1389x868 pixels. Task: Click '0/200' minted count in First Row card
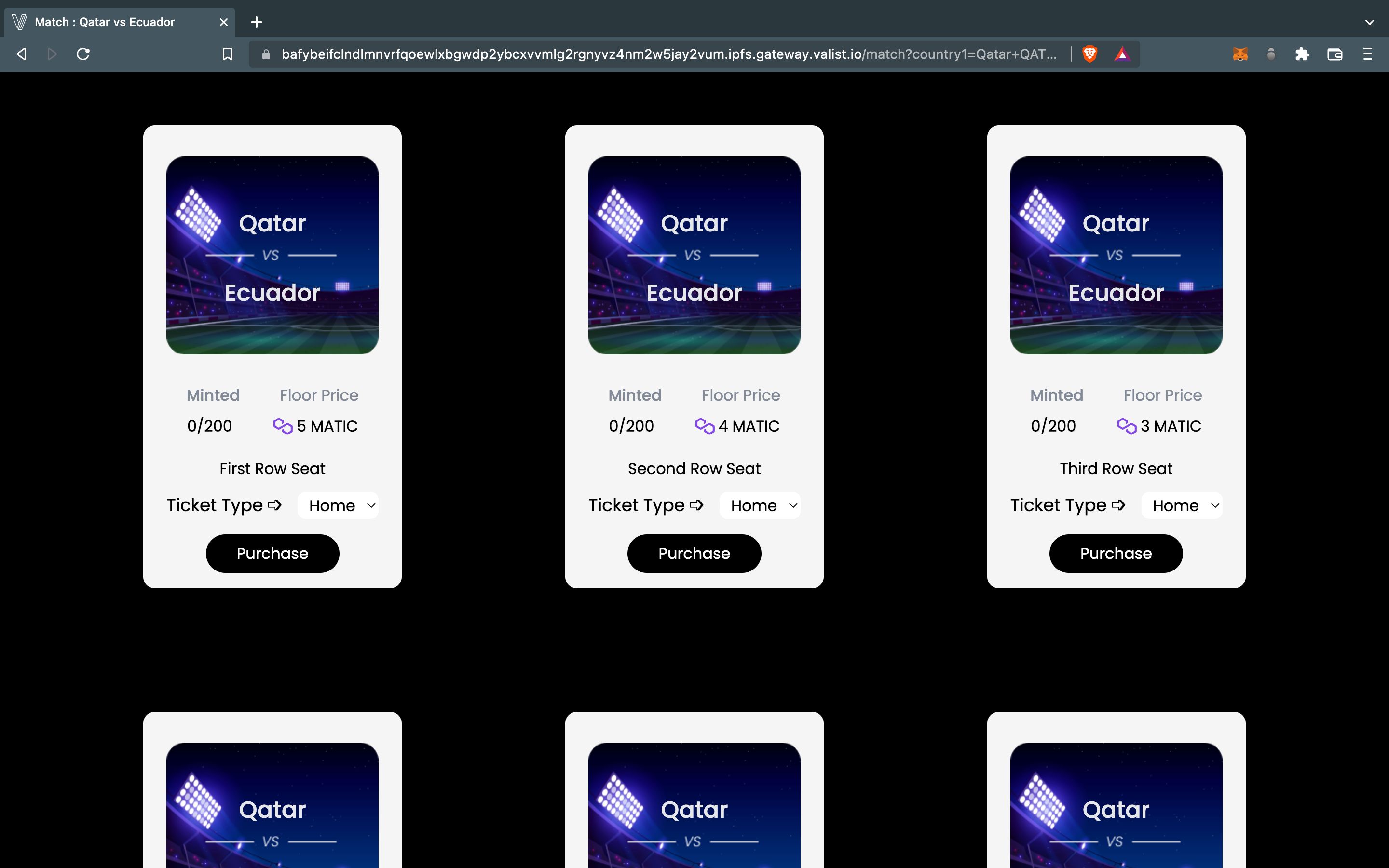(209, 426)
